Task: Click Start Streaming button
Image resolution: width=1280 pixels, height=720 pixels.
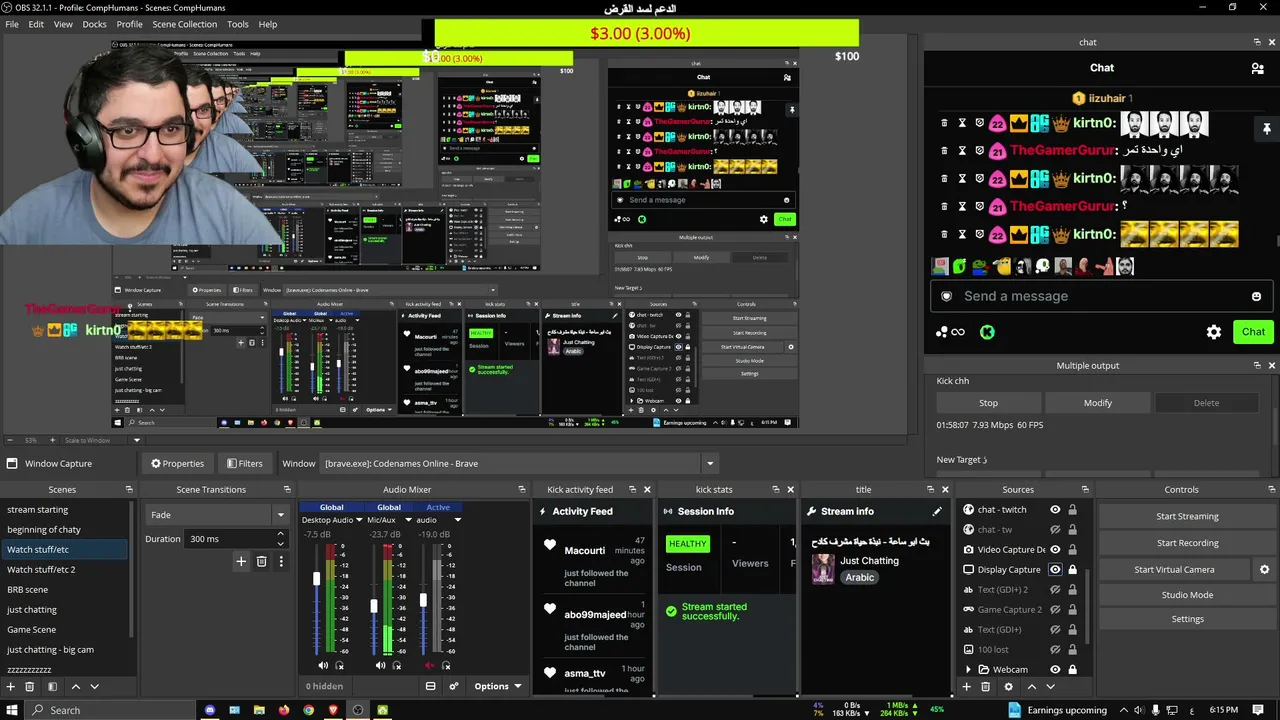Action: (1187, 516)
